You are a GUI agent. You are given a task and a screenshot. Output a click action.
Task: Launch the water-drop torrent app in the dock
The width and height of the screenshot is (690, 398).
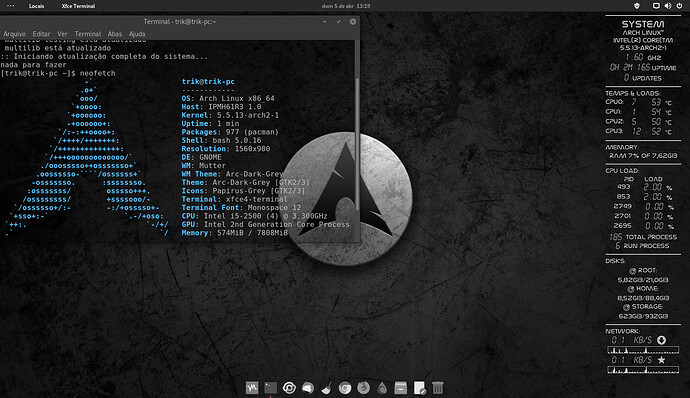pos(382,388)
